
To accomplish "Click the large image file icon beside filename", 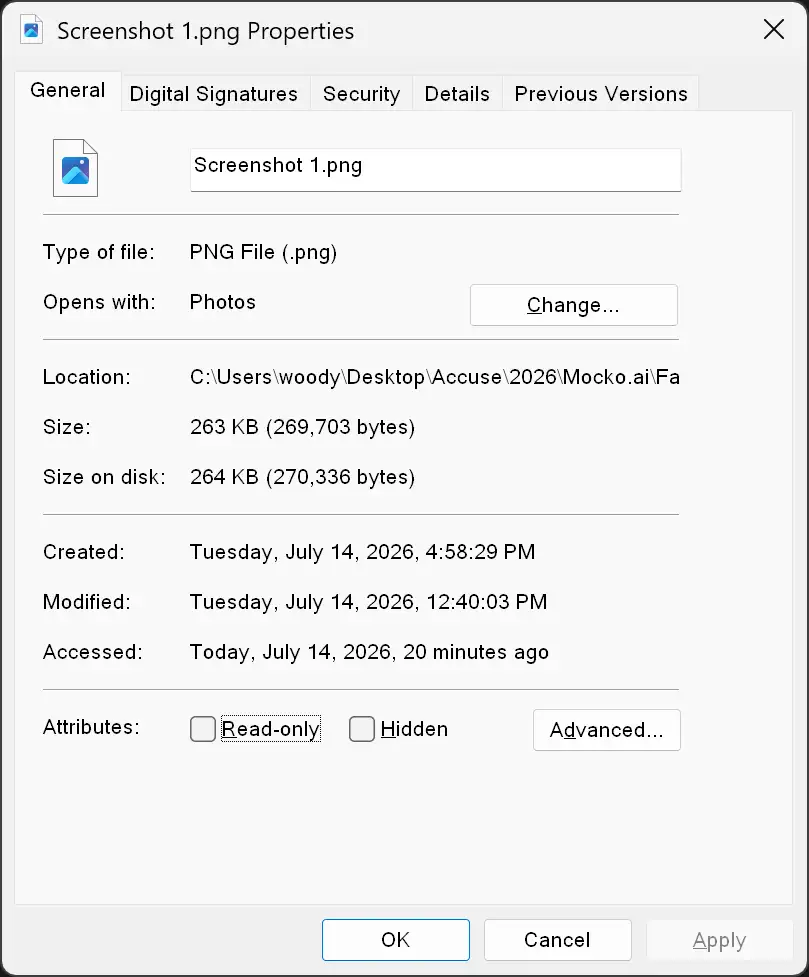I will point(75,168).
